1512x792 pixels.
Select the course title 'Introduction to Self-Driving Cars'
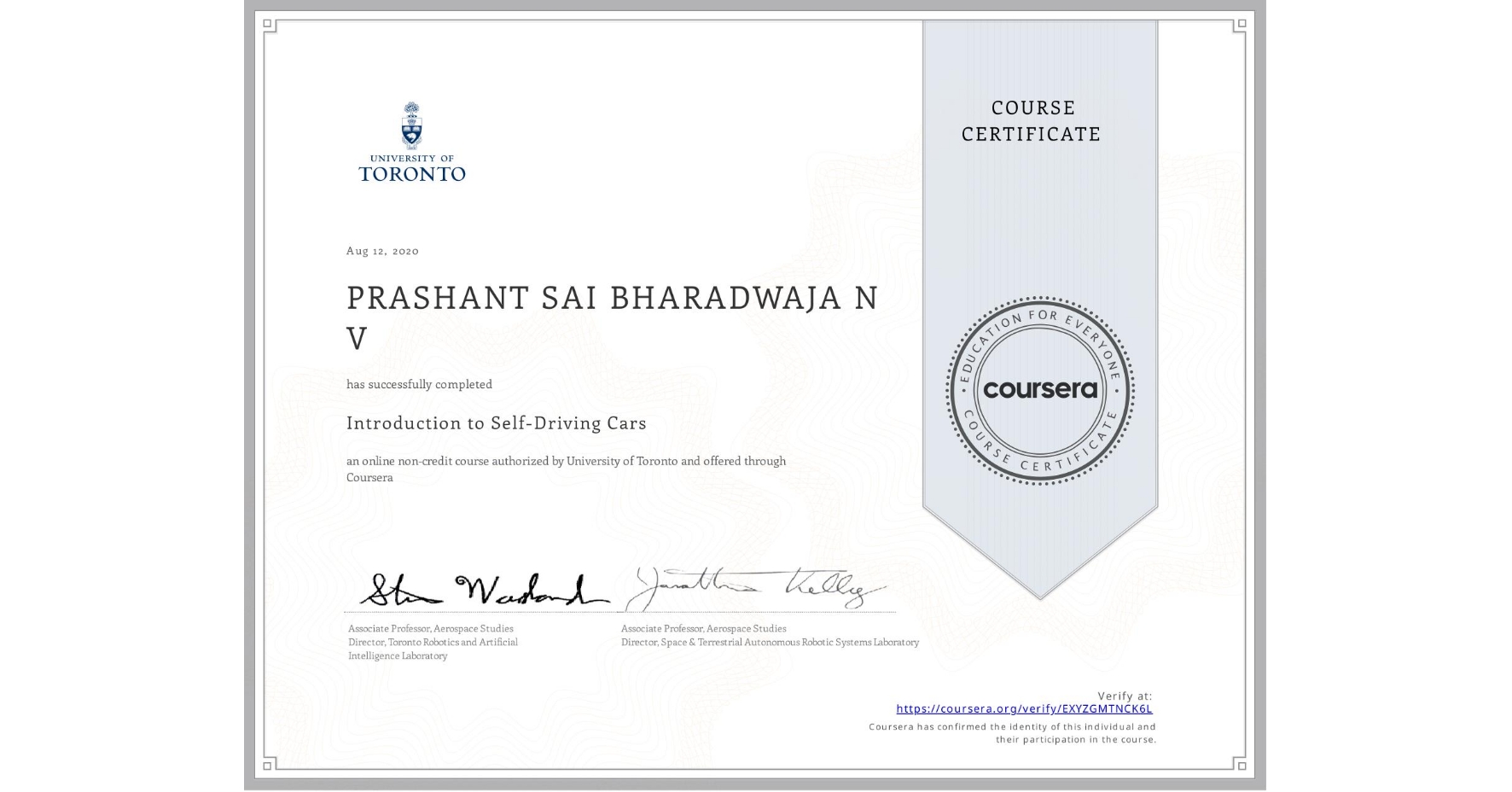point(496,423)
